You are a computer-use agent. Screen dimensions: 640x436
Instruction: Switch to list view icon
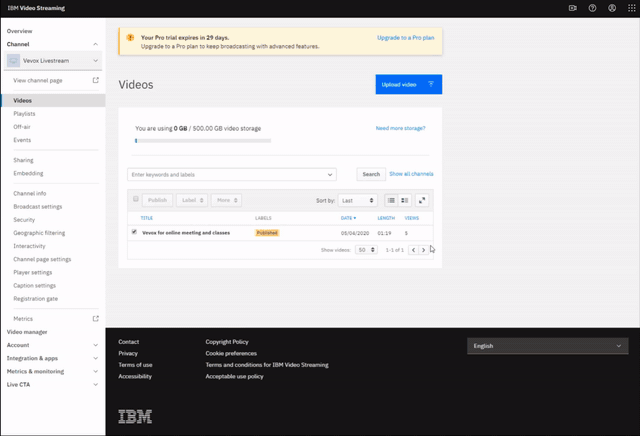391,200
